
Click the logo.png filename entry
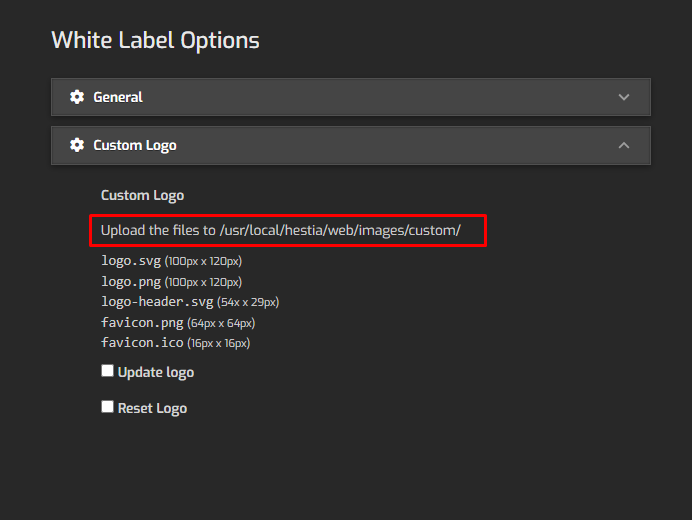pyautogui.click(x=131, y=282)
